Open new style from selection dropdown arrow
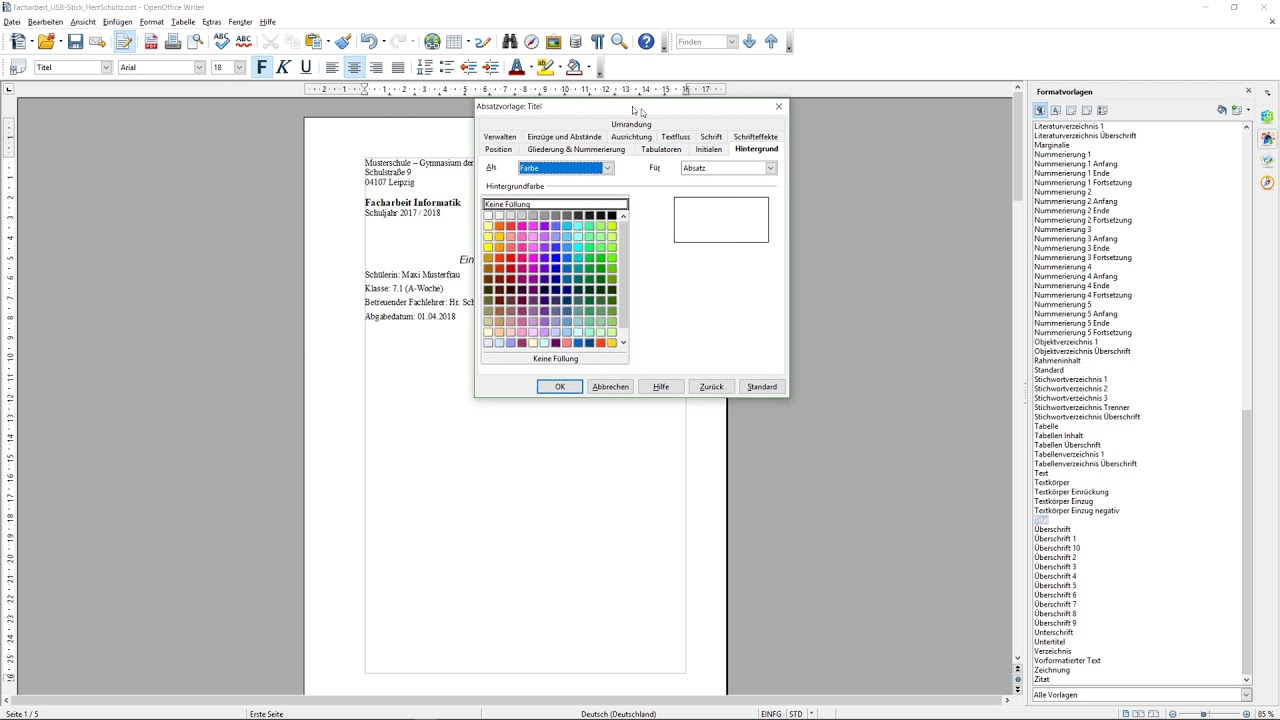1280x720 pixels. tap(1248, 110)
